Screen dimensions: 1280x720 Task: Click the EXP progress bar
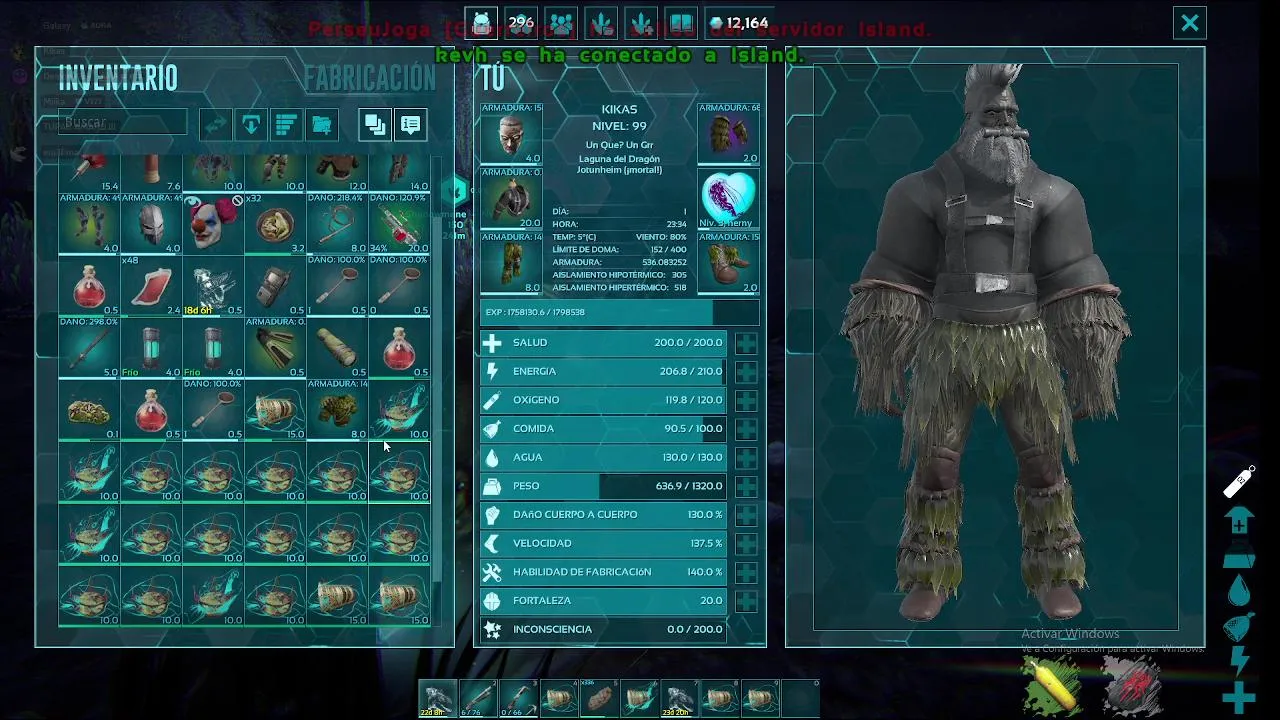[619, 312]
